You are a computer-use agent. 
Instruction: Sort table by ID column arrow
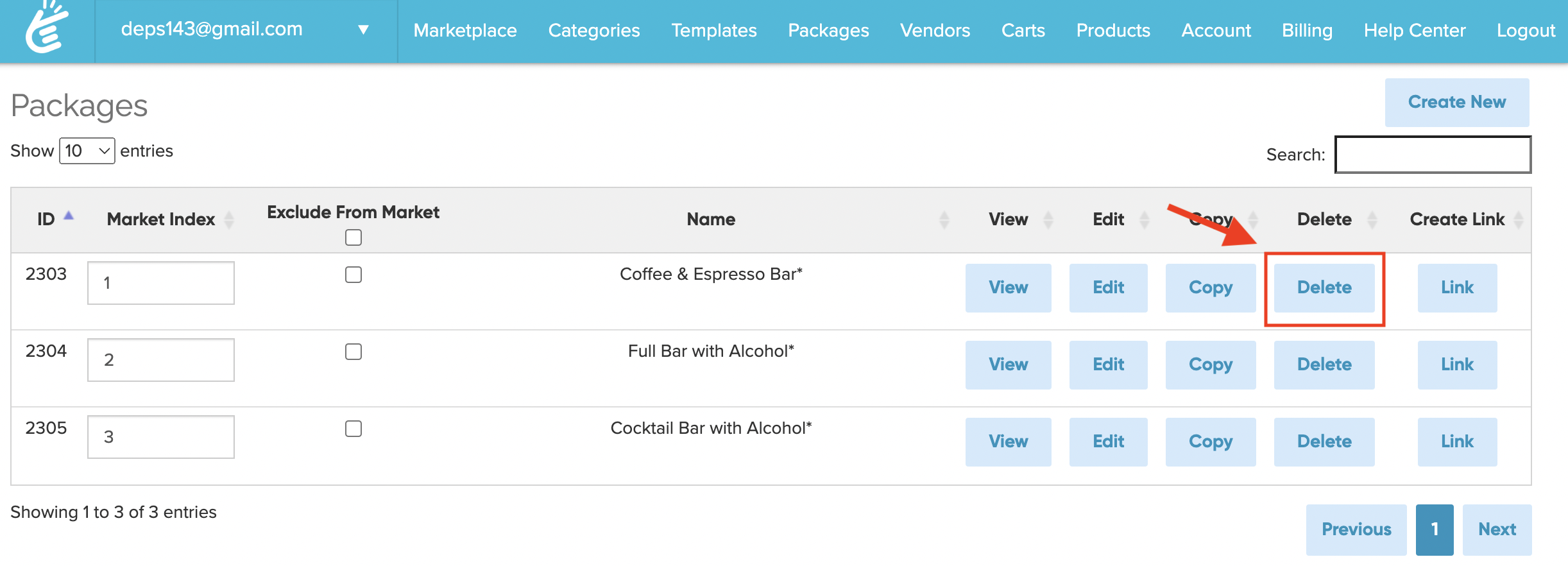[x=69, y=217]
